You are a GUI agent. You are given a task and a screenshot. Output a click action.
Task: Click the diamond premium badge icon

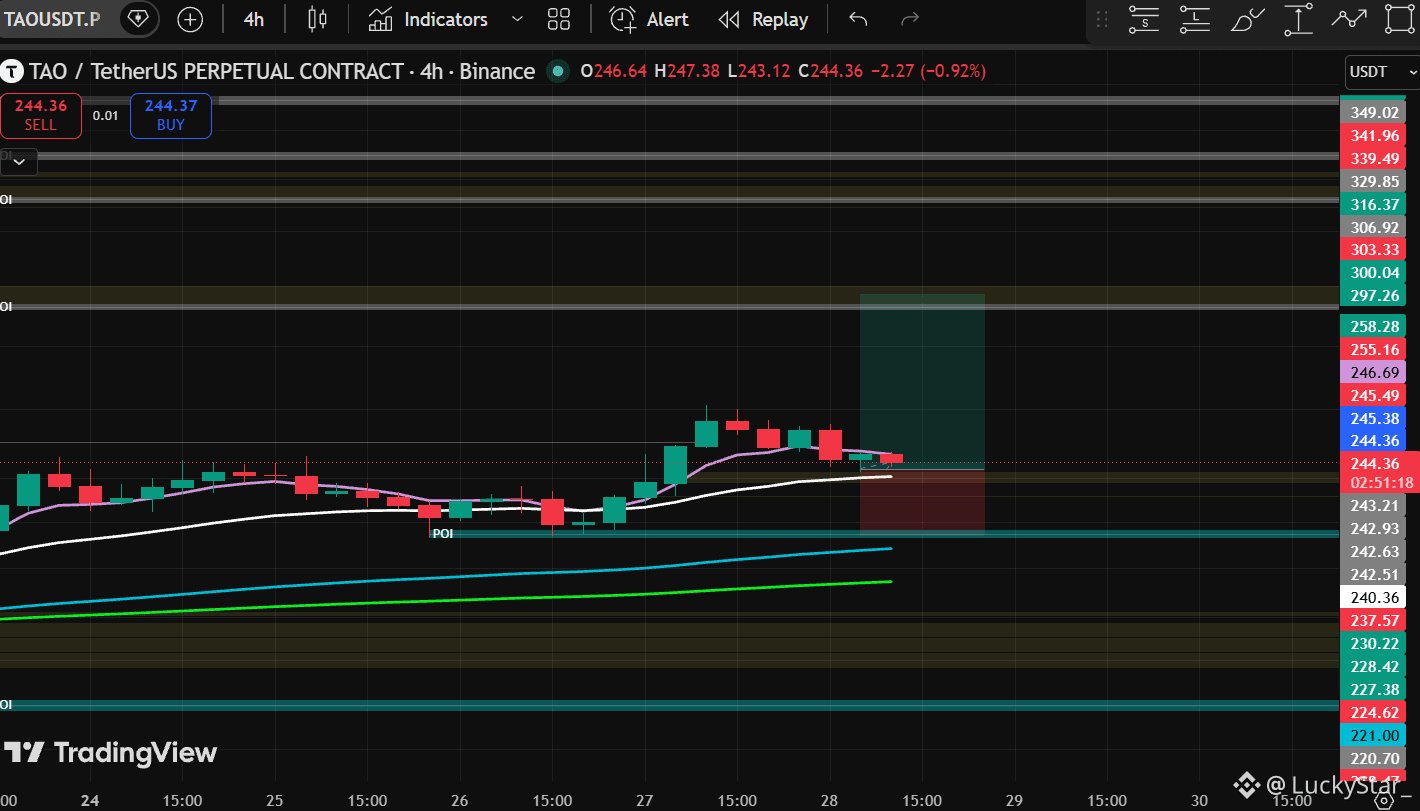tap(138, 18)
